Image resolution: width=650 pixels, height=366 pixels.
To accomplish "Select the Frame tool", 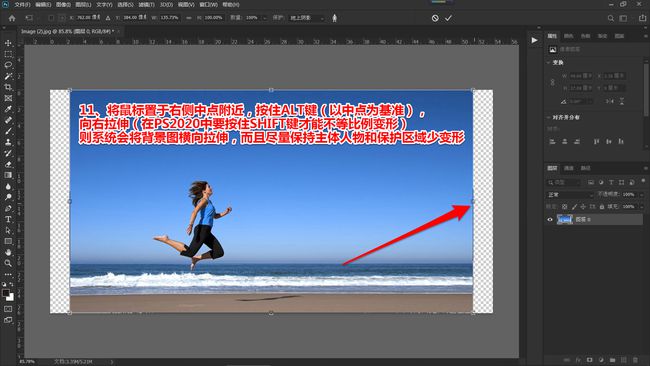I will point(8,98).
